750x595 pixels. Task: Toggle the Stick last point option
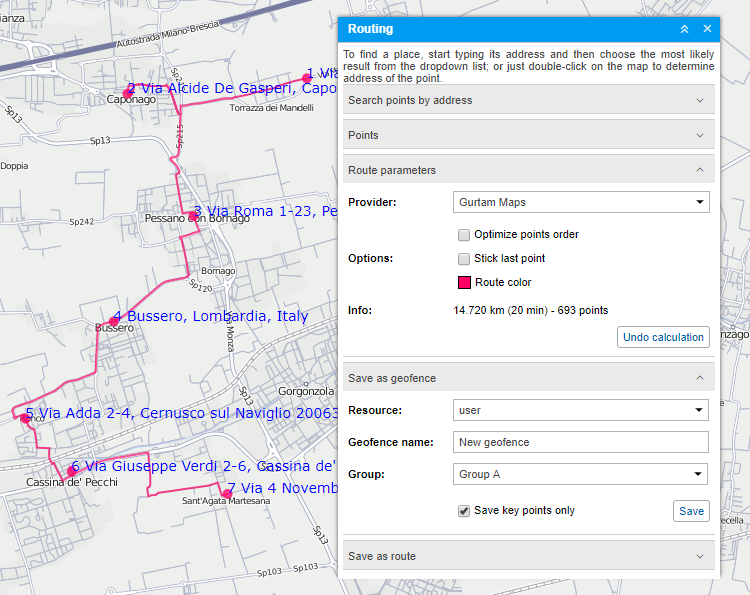(464, 259)
